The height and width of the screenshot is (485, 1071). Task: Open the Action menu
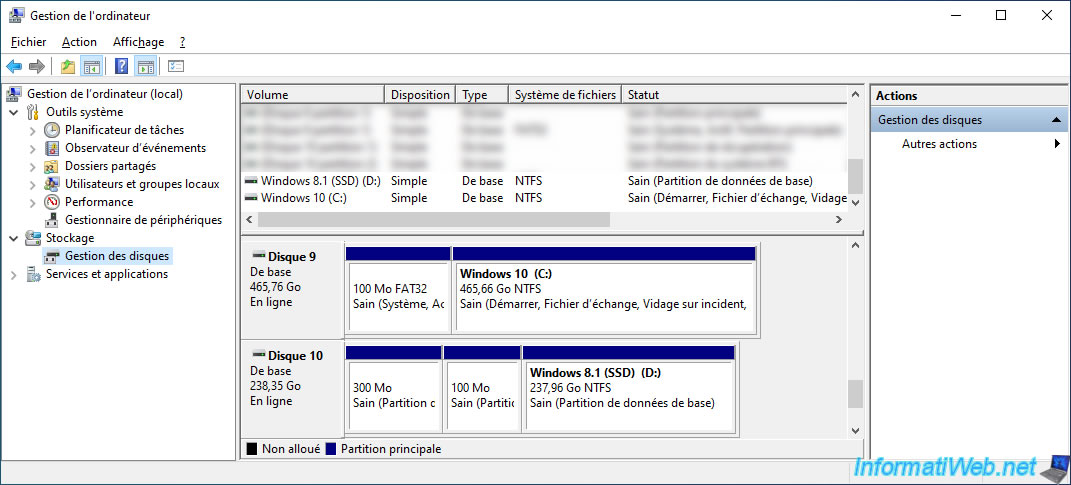79,42
